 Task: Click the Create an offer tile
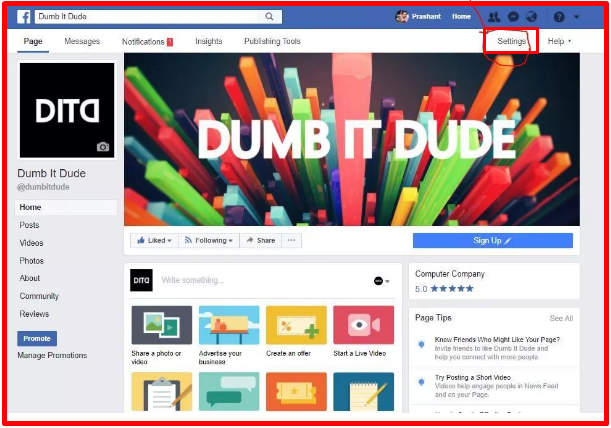point(296,325)
